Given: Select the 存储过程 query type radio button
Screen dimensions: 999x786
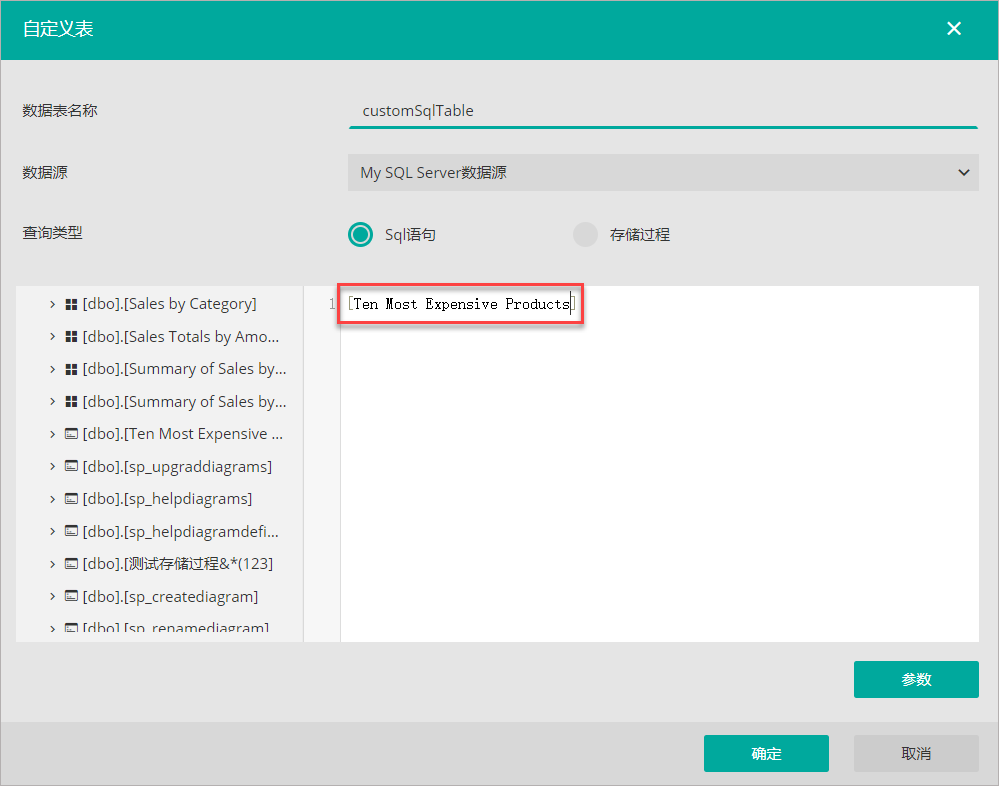Looking at the screenshot, I should coord(585,234).
